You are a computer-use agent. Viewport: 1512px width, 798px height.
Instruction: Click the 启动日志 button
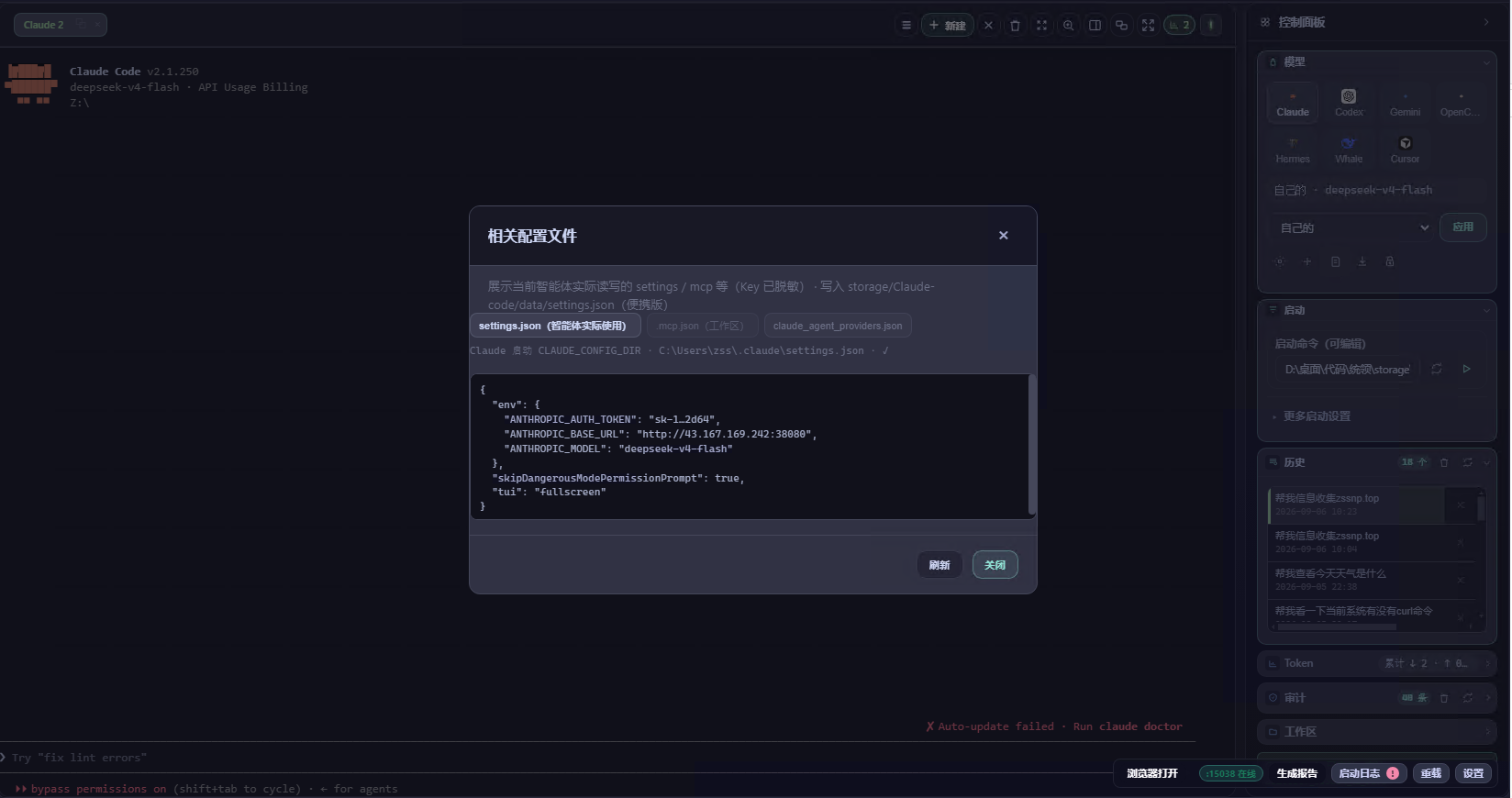click(x=1369, y=773)
